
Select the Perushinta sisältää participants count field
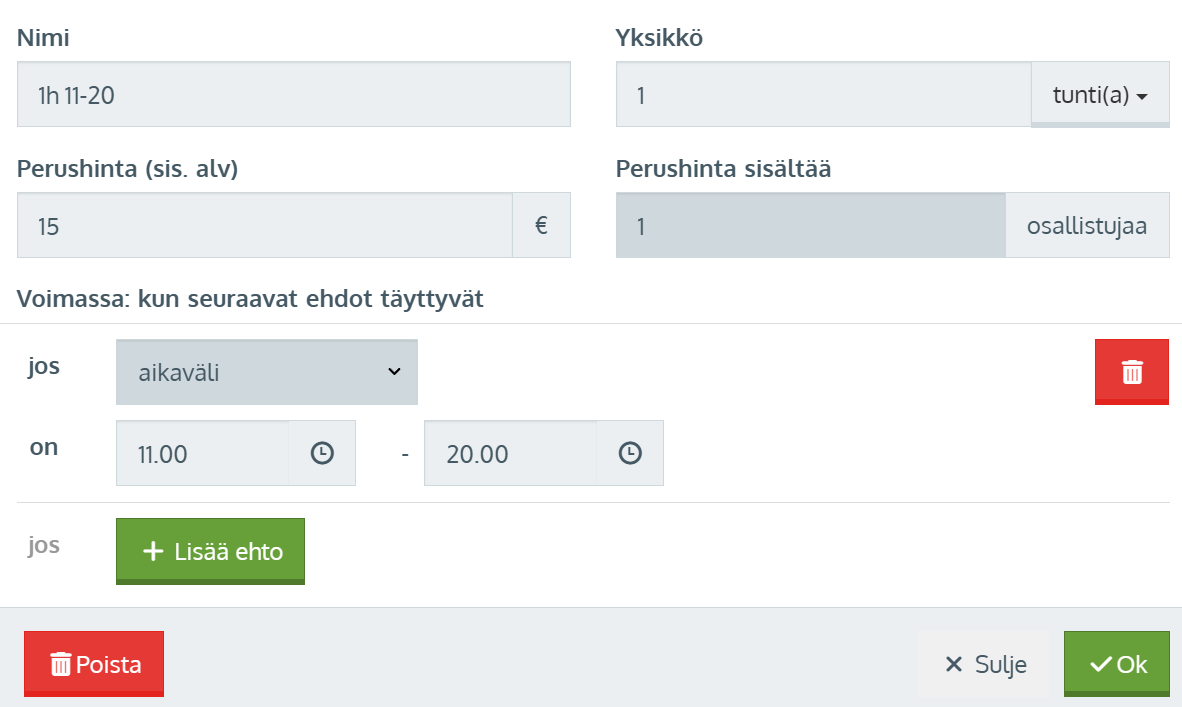pos(810,225)
